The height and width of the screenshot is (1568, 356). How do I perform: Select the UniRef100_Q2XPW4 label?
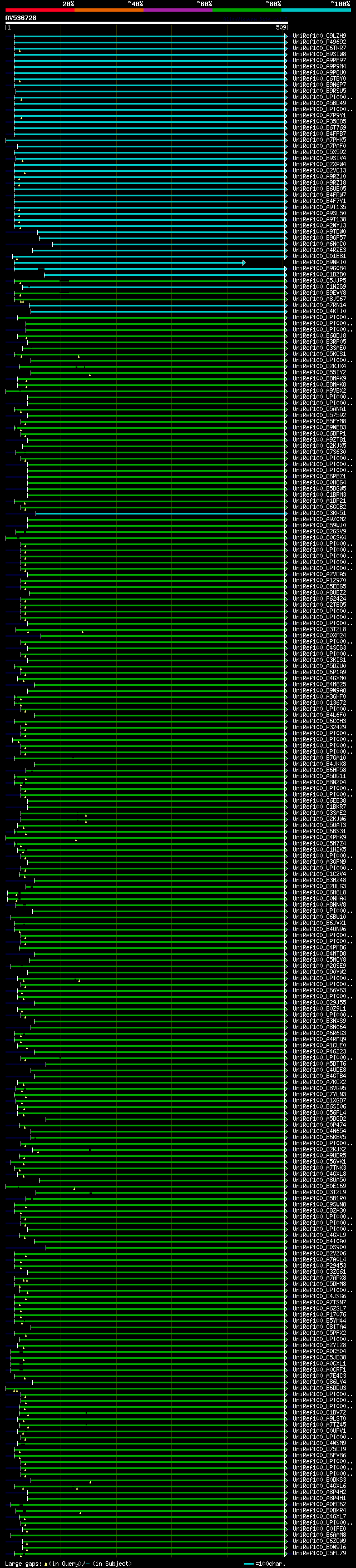pos(319,164)
